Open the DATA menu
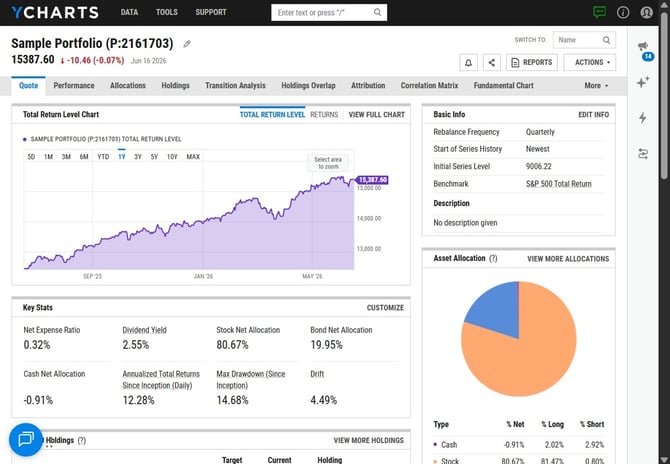Image resolution: width=670 pixels, height=464 pixels. [129, 12]
